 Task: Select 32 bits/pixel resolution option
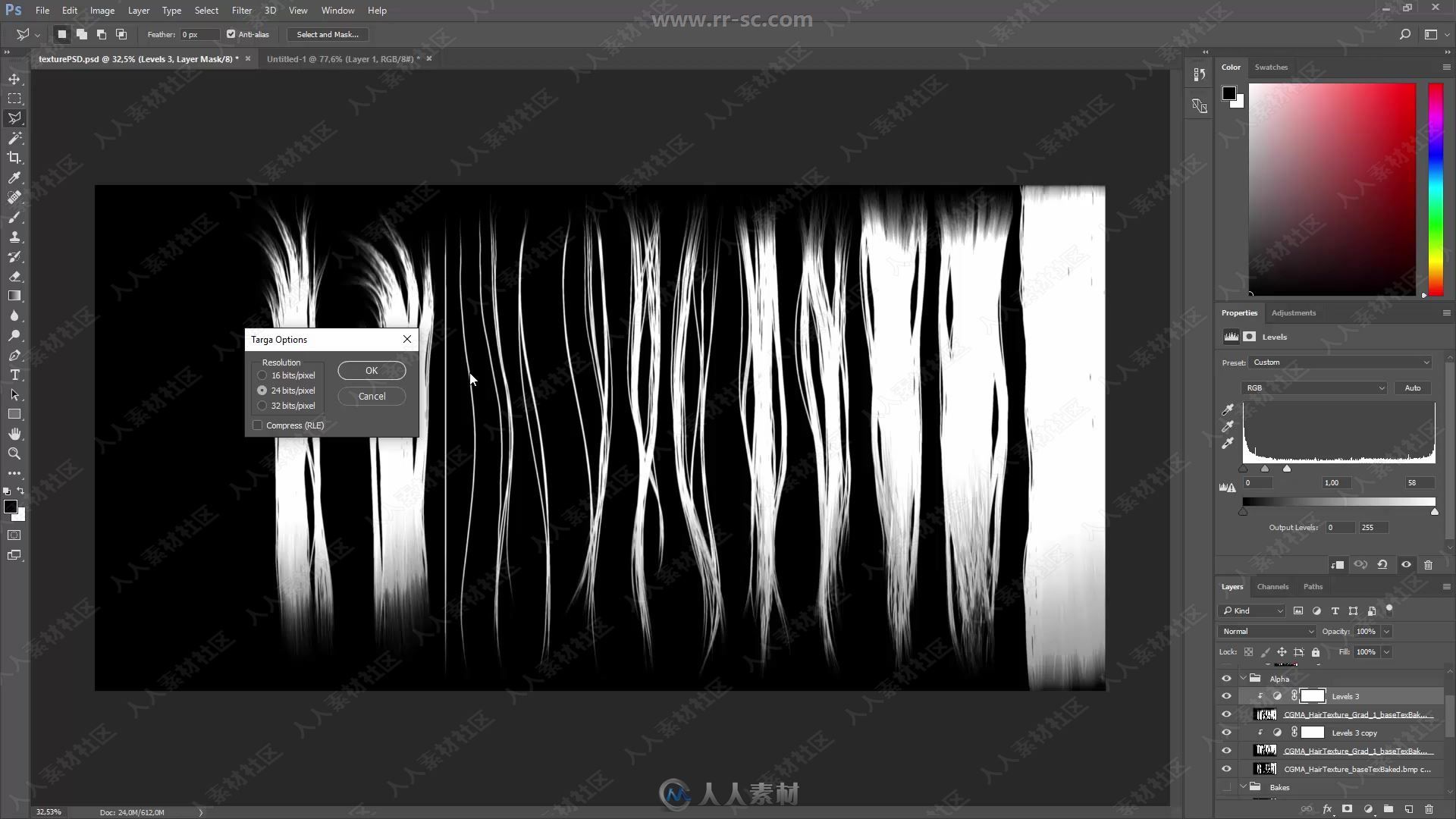[x=262, y=405]
